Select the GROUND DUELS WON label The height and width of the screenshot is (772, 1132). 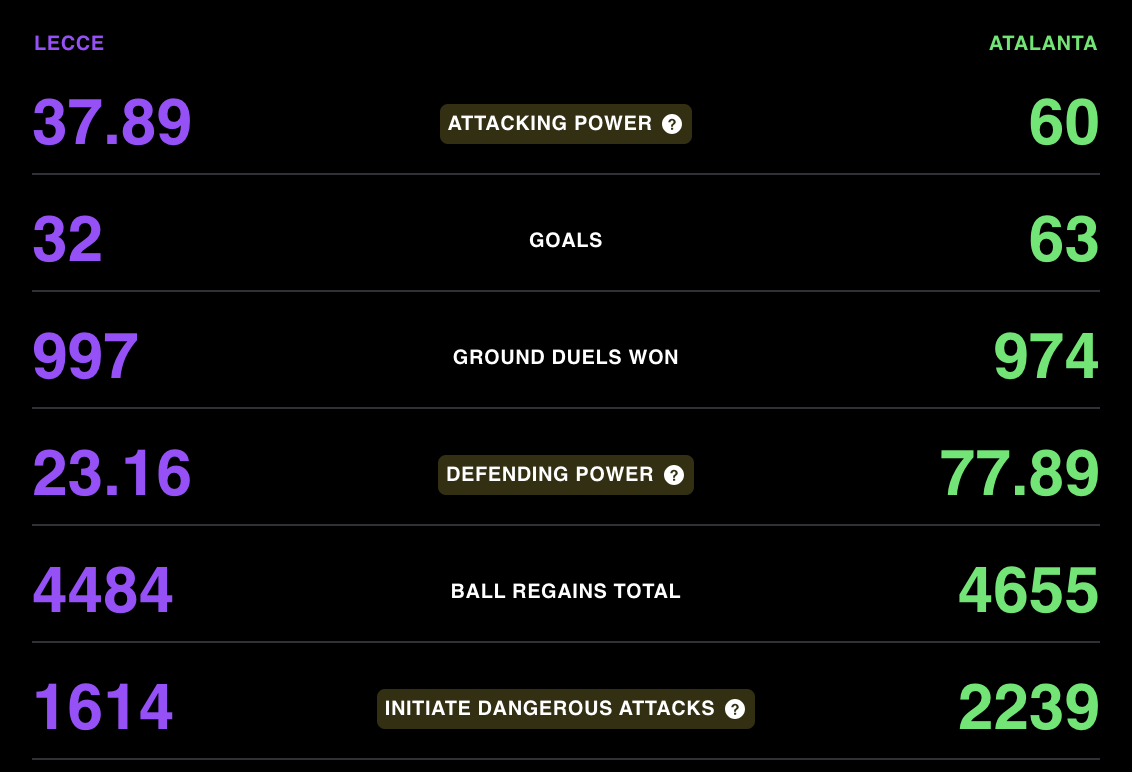[x=566, y=357]
